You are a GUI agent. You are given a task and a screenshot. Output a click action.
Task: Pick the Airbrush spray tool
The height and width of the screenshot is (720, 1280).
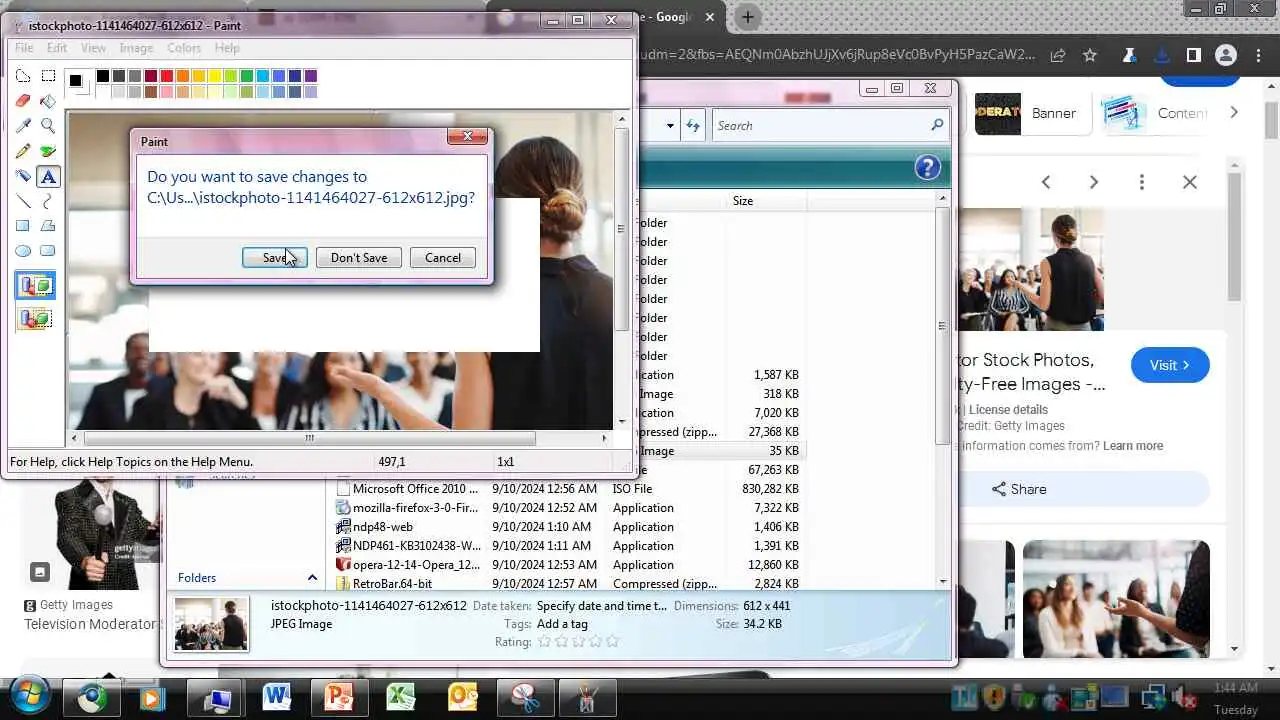tap(23, 176)
